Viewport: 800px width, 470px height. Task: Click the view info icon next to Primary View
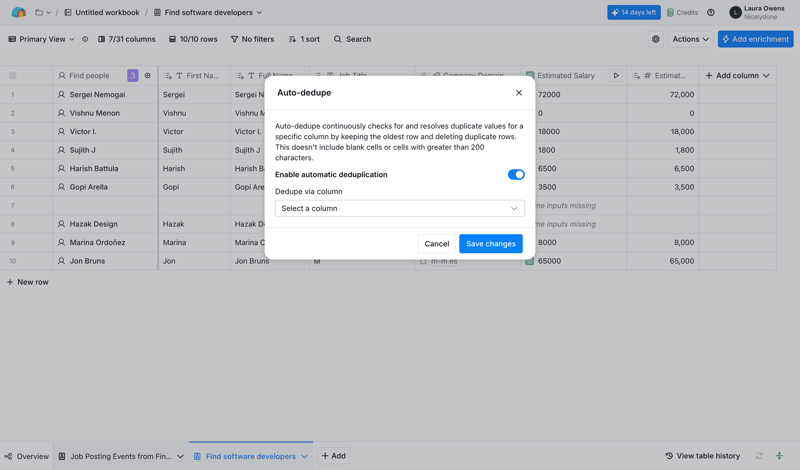click(85, 39)
